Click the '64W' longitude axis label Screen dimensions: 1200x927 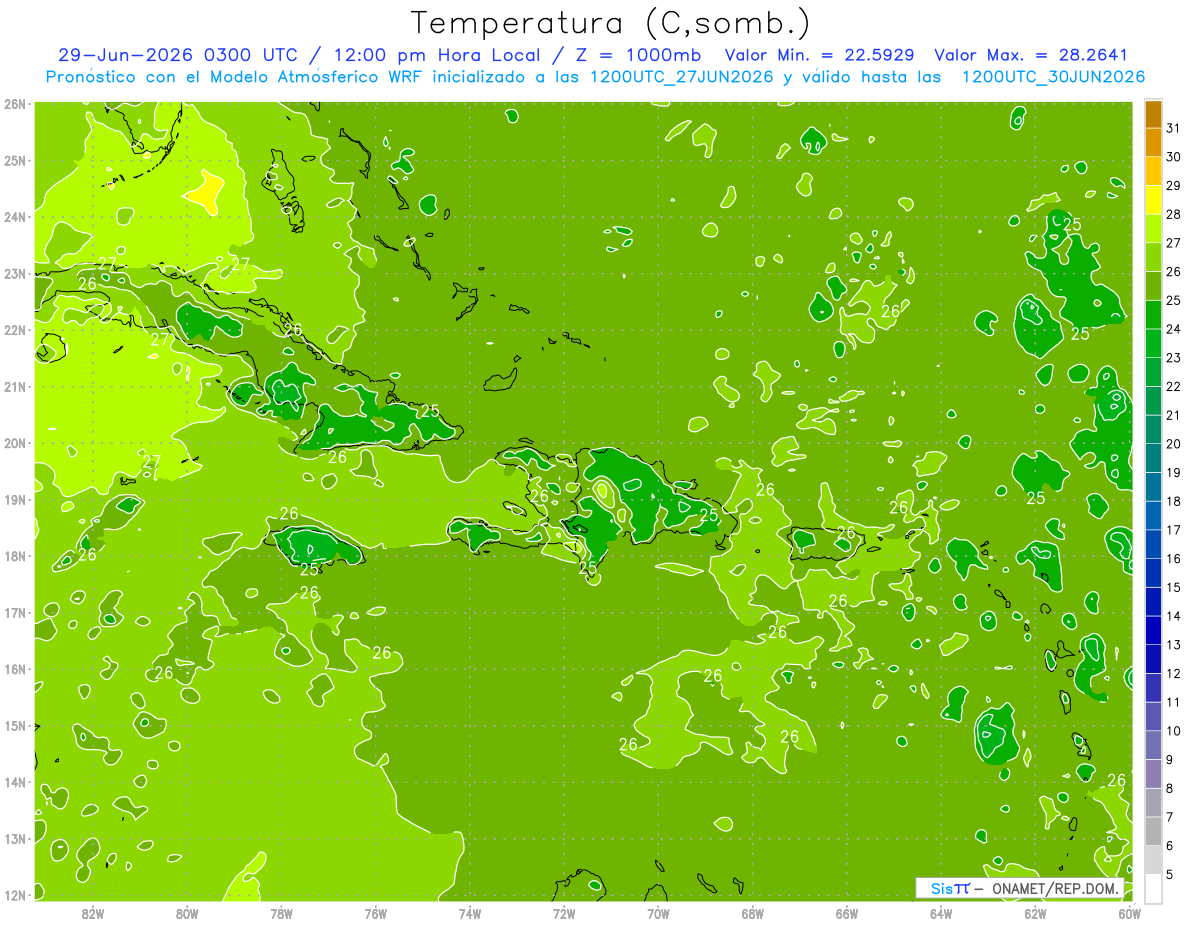pos(941,913)
